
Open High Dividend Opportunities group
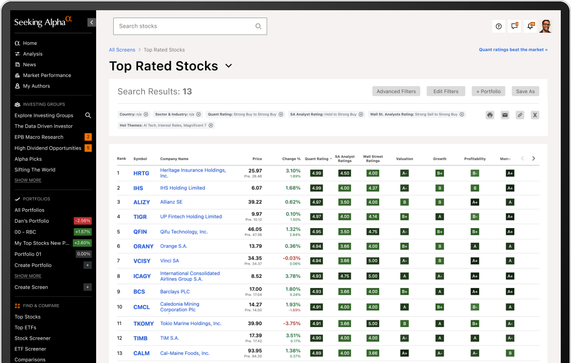point(48,148)
